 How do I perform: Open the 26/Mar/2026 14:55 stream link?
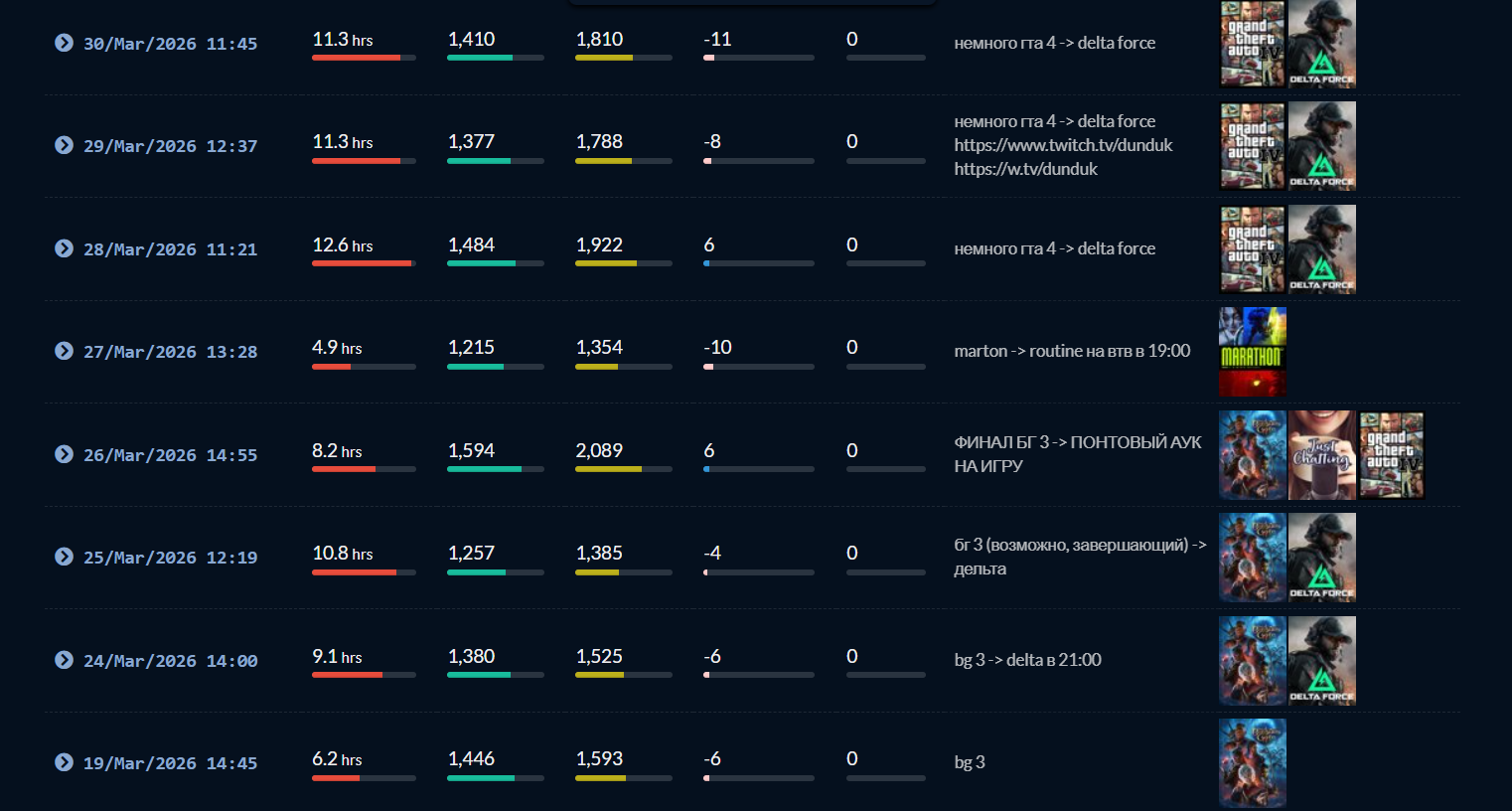coord(170,455)
